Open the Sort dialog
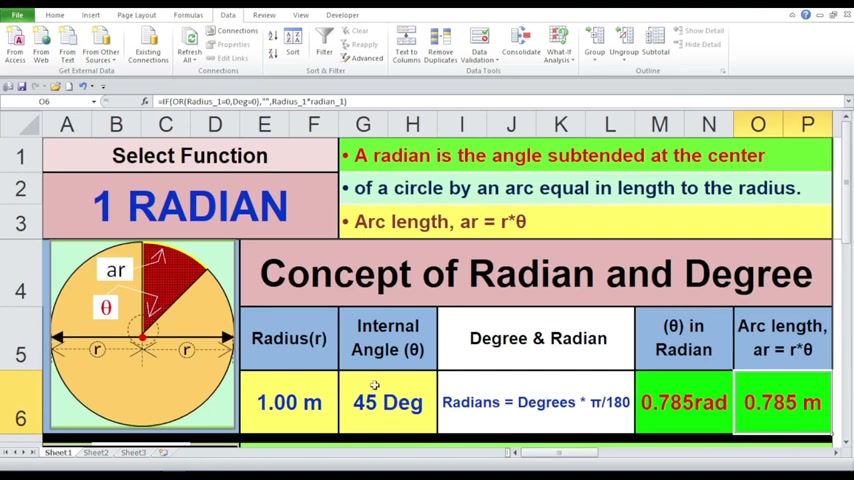The height and width of the screenshot is (480, 854). pos(293,42)
